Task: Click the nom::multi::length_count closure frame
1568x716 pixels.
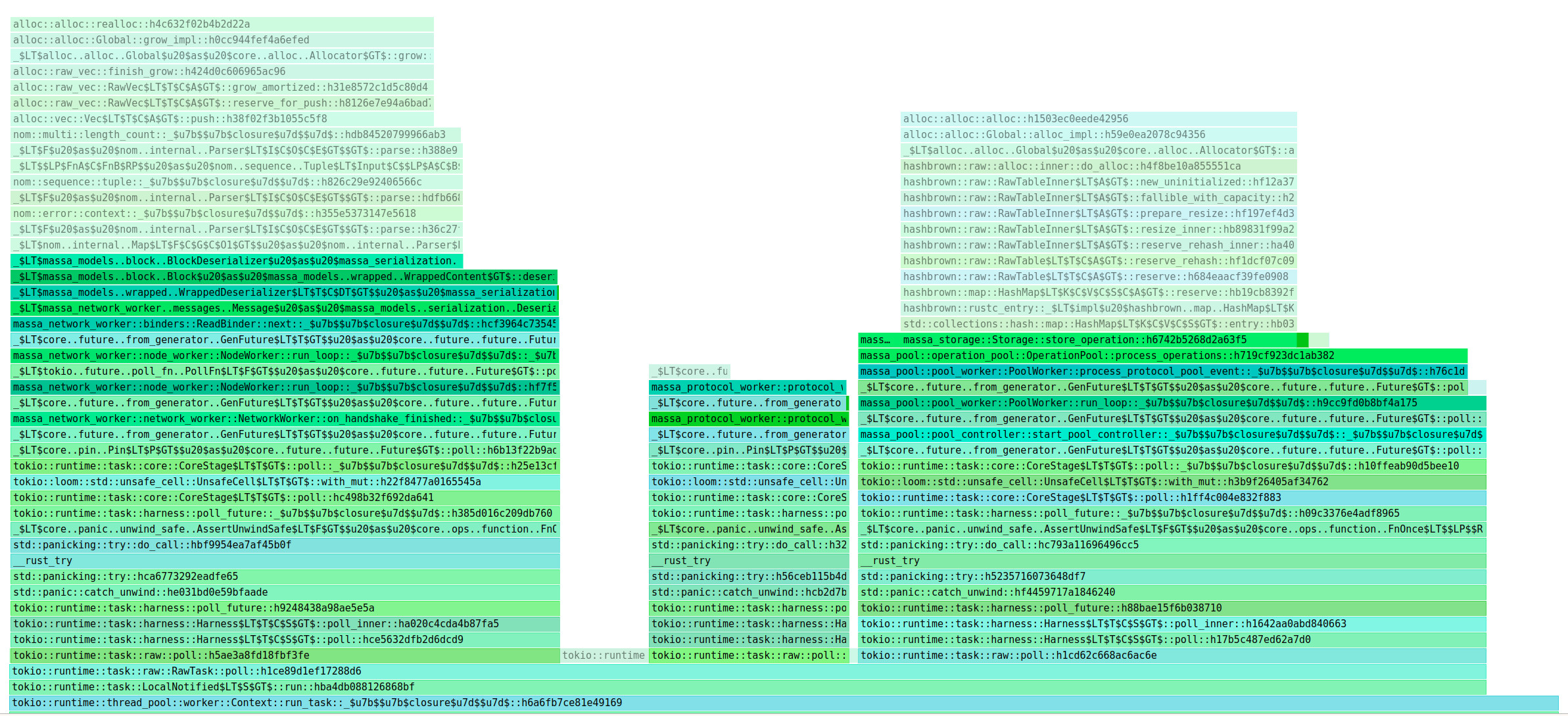Action: click(x=235, y=135)
